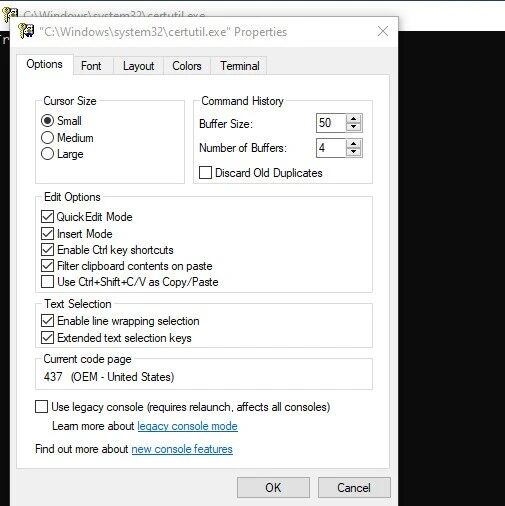Open the legacy console mode link
This screenshot has height=506, width=505.
coord(187,426)
